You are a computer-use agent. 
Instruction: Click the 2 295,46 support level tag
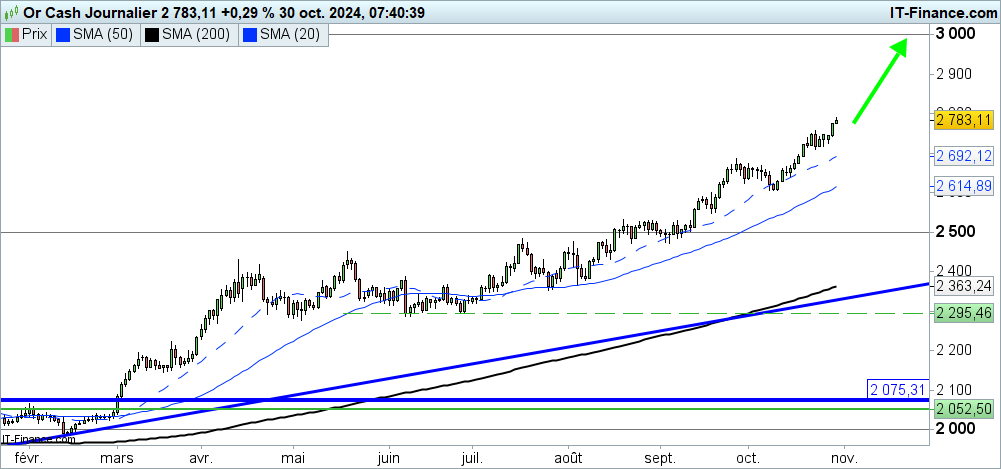pyautogui.click(x=963, y=313)
